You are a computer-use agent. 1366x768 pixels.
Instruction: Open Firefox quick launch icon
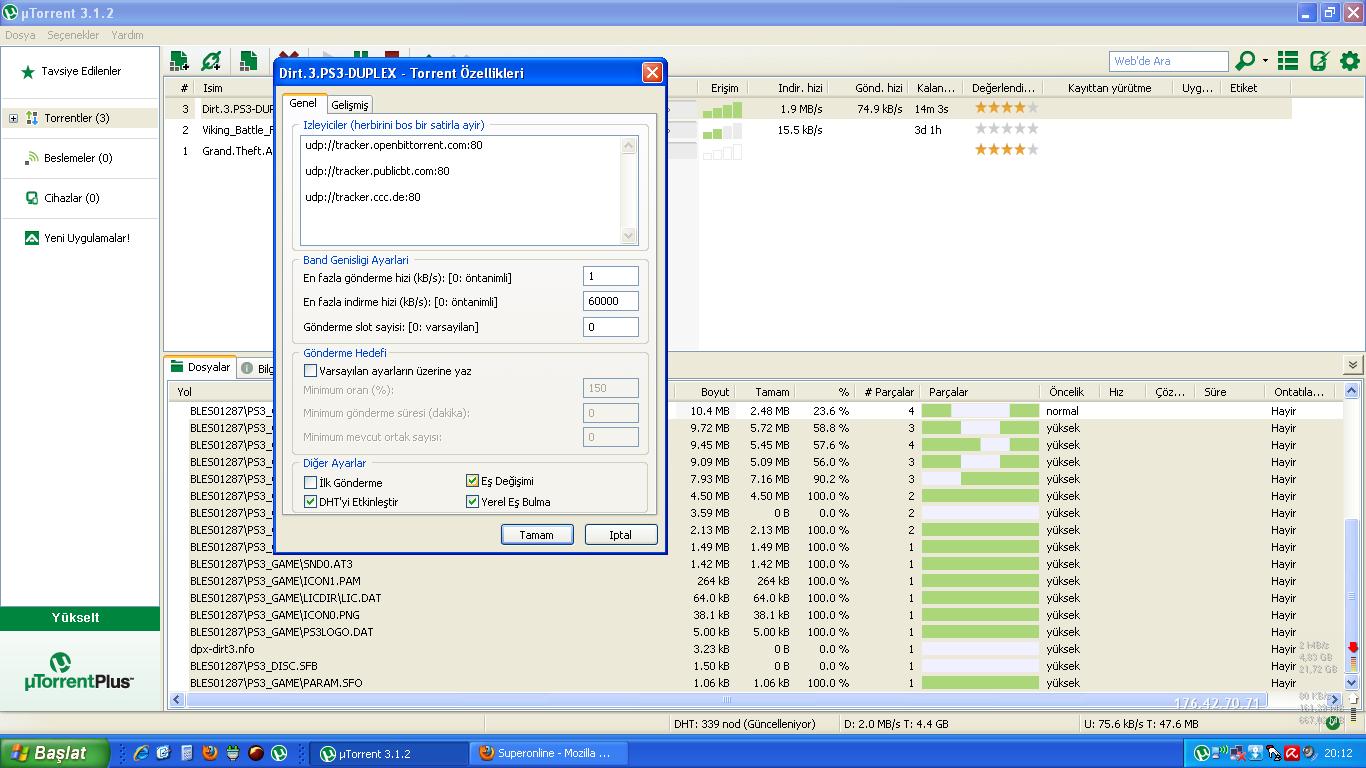(210, 753)
